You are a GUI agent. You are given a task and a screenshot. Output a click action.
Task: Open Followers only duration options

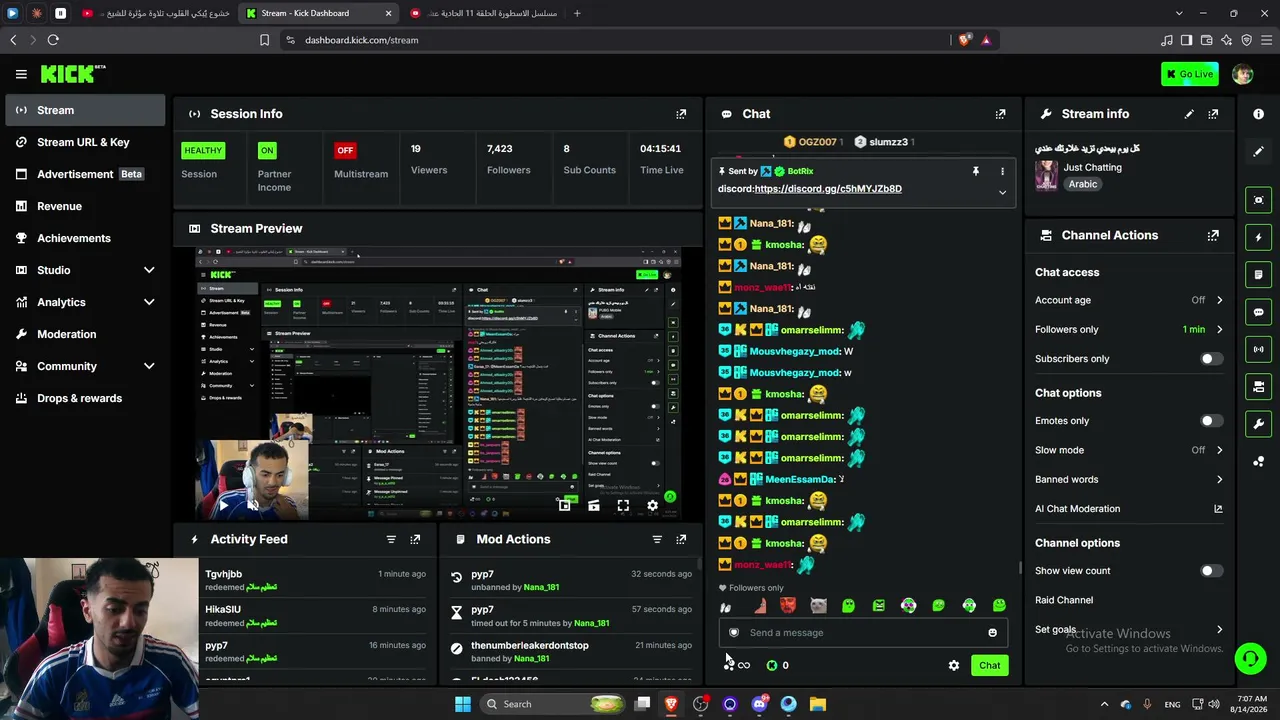click(1219, 329)
